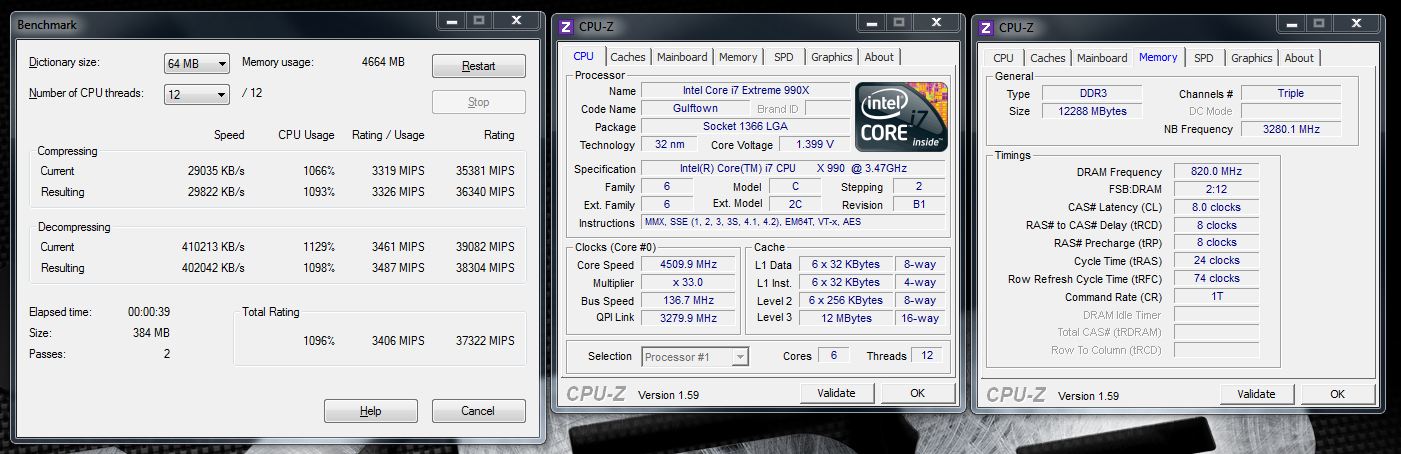The image size is (1401, 454).
Task: Open Graphics tab in CPU tab window
Action: (x=832, y=57)
